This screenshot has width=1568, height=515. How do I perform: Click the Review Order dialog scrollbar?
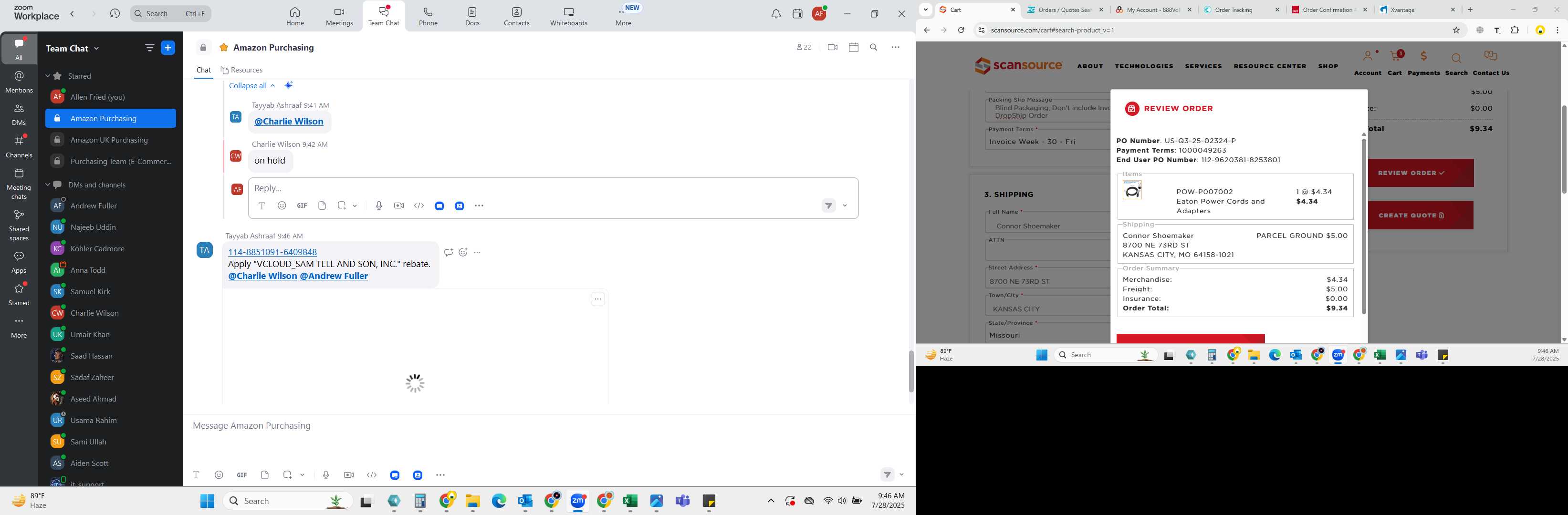(1363, 226)
